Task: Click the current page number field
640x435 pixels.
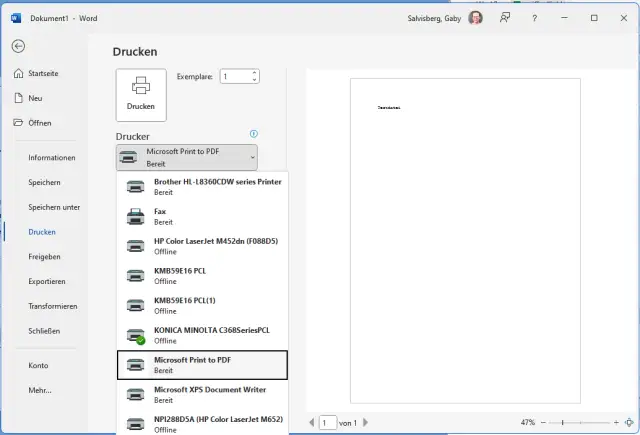Action: (328, 423)
